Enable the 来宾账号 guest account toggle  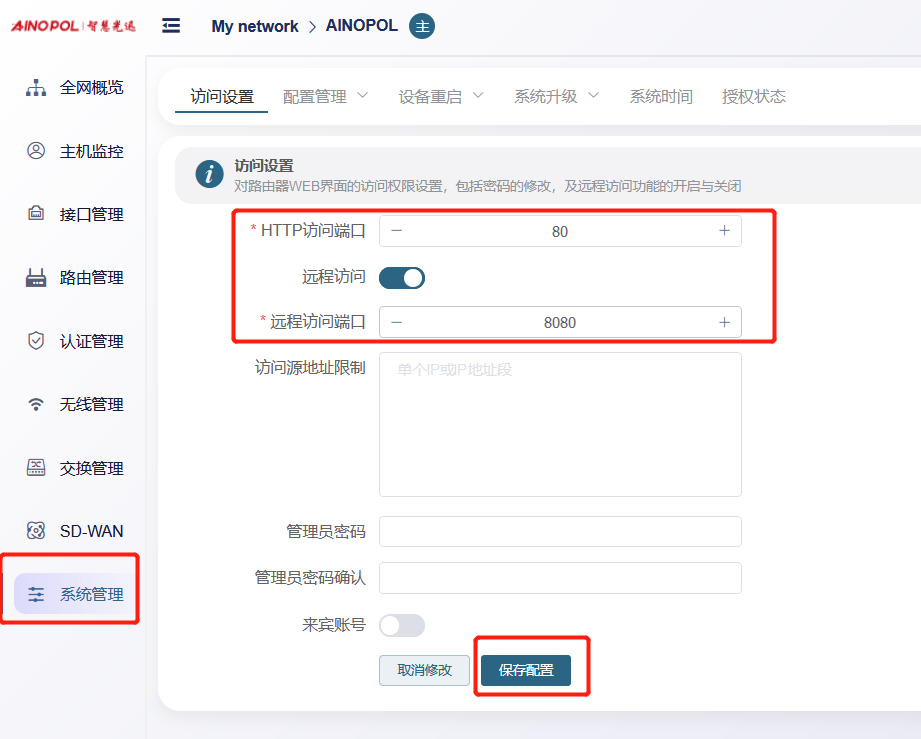coord(402,625)
